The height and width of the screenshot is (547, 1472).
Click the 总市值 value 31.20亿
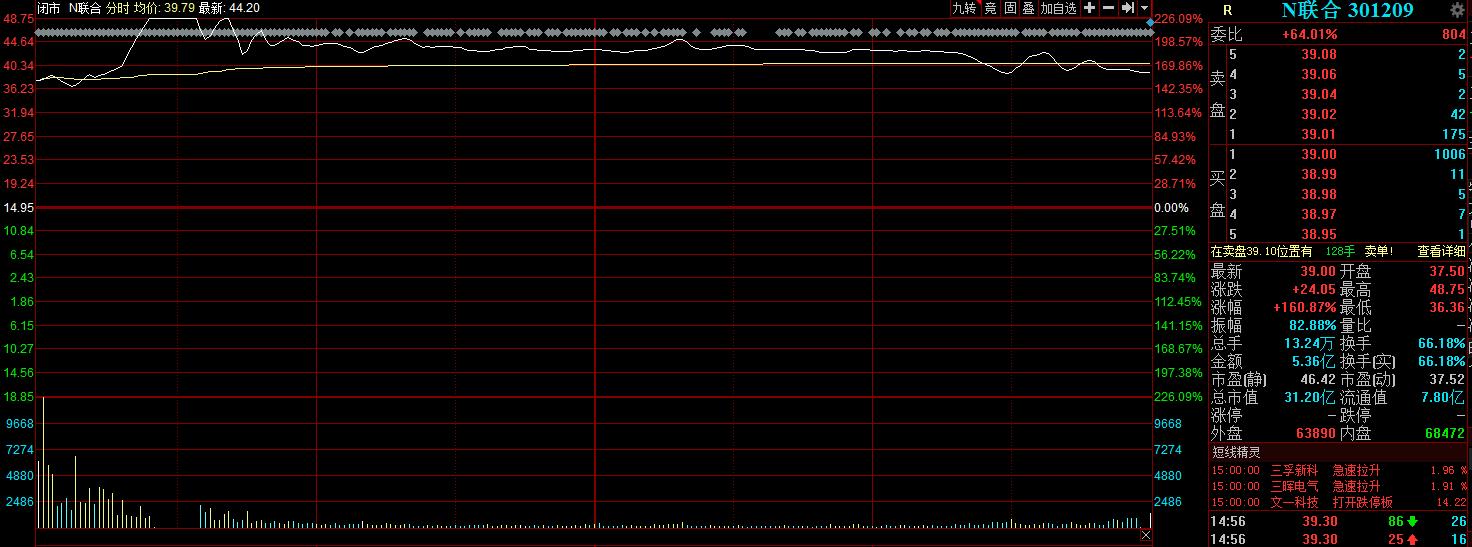(x=1310, y=397)
